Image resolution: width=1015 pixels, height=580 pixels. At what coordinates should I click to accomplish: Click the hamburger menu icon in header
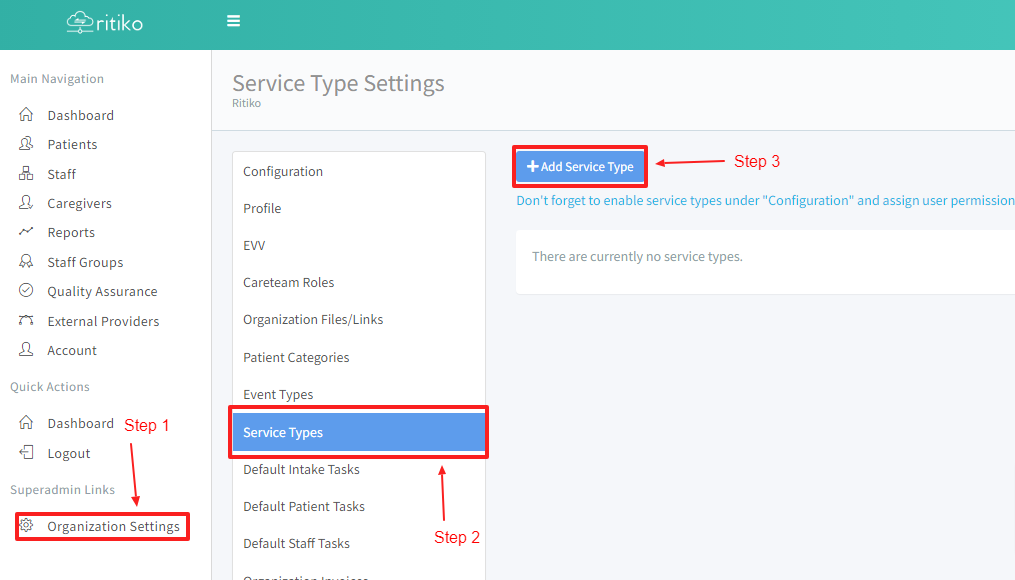pyautogui.click(x=233, y=21)
